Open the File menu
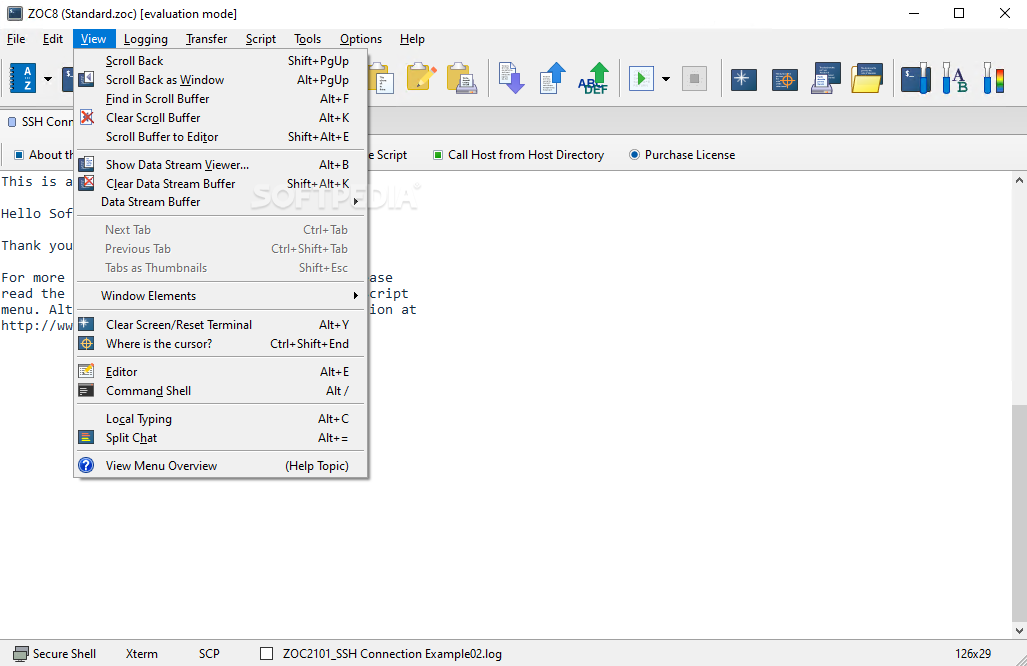Viewport: 1027px width, 666px height. (16, 39)
